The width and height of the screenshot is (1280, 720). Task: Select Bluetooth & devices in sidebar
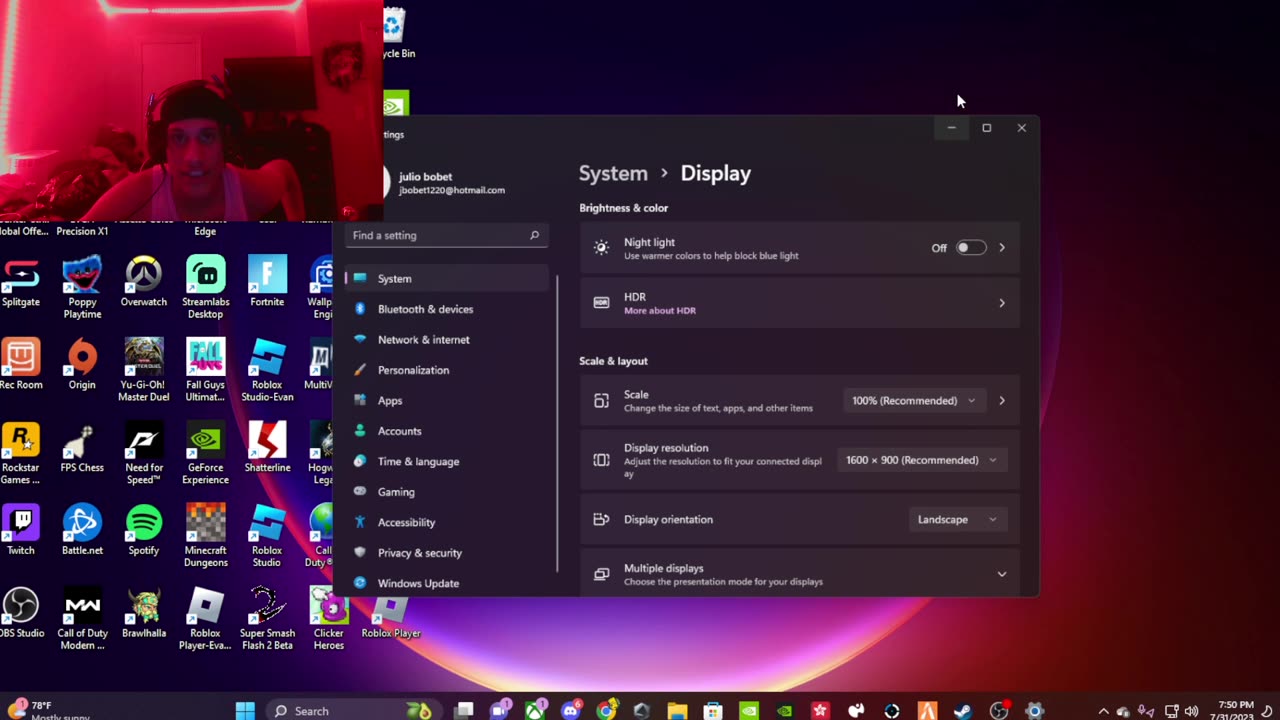pos(425,309)
